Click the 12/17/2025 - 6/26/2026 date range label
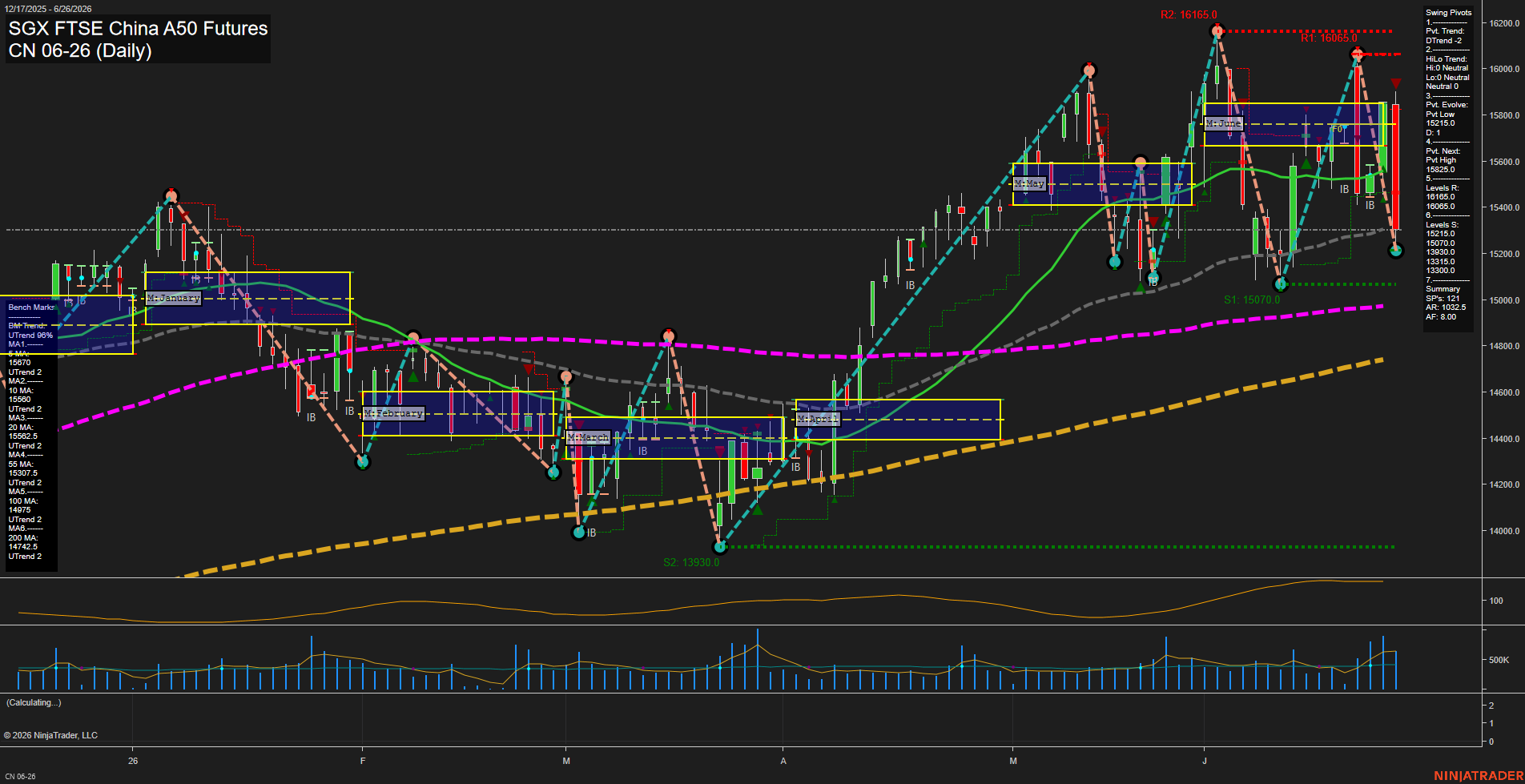 48,9
